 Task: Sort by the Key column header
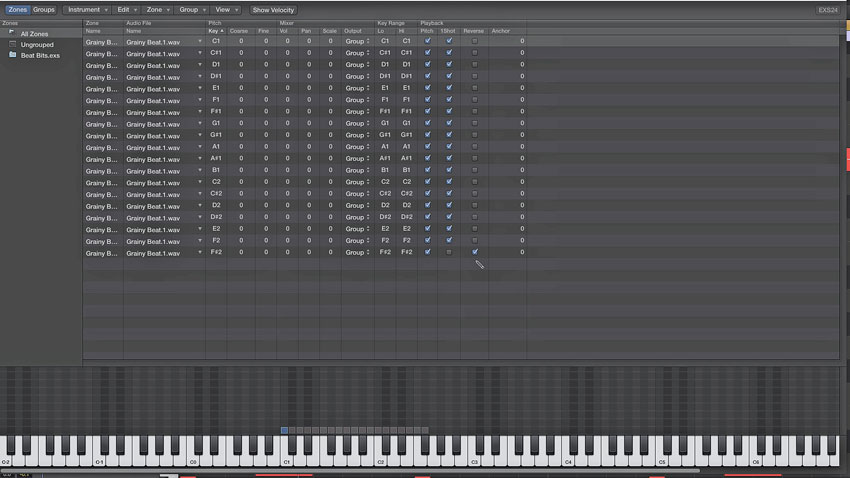click(216, 31)
